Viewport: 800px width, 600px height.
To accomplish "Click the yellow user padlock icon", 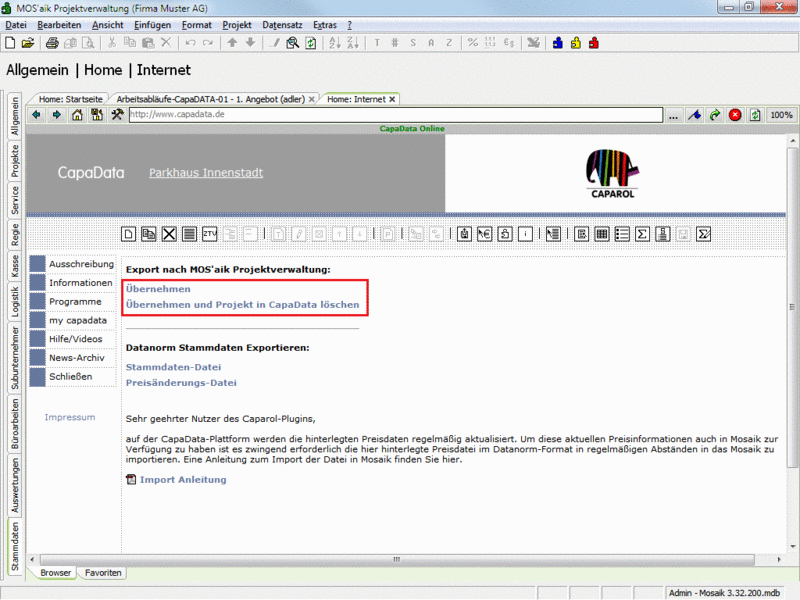I will (x=576, y=43).
